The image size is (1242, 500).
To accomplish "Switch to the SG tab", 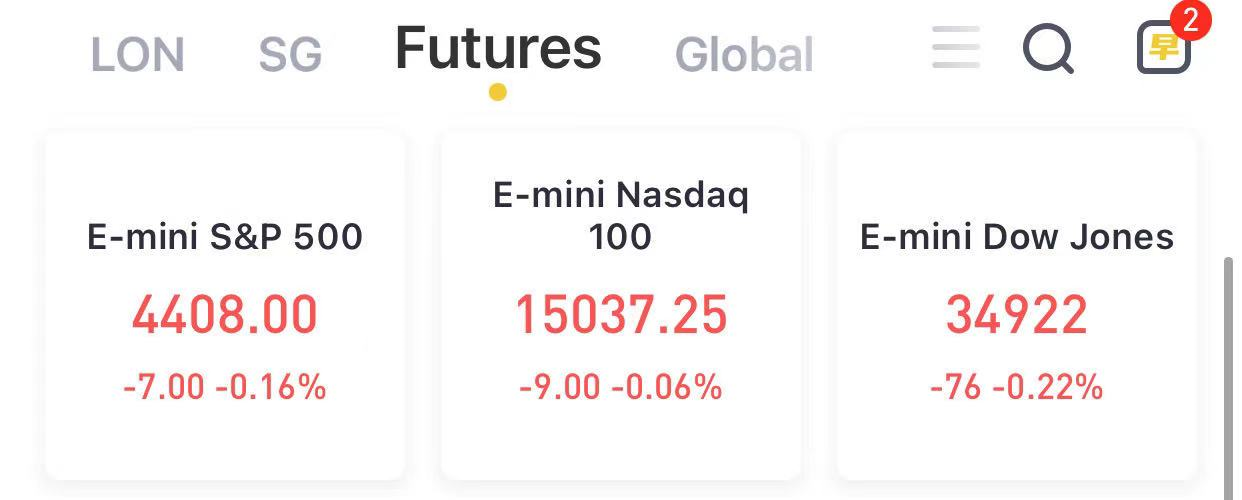I will (x=290, y=54).
